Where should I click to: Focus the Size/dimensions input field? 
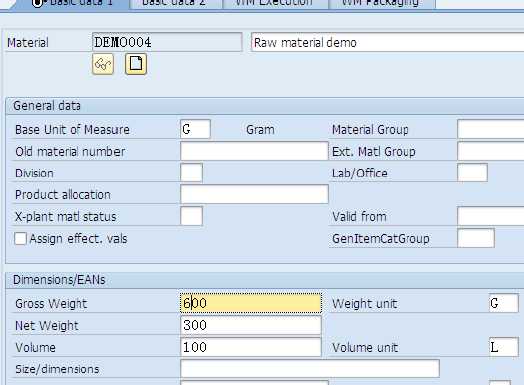point(310,369)
